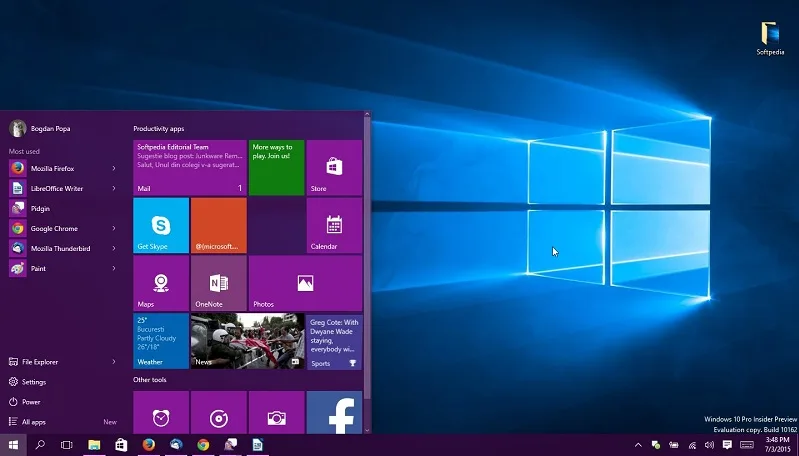Open network icon in system tray
The image size is (799, 456).
coord(692,445)
